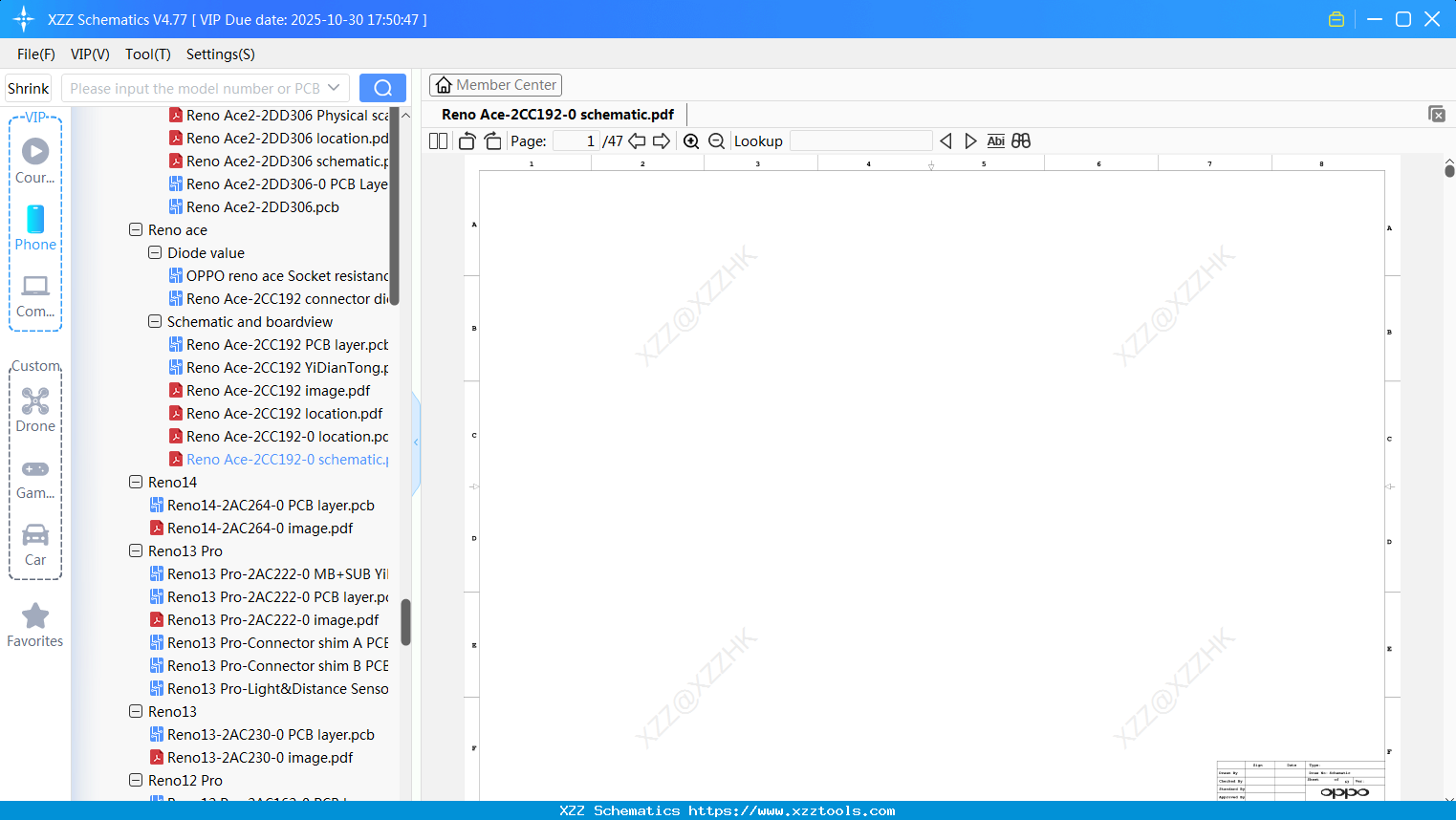This screenshot has height=820, width=1456.
Task: Click the xzztools.com link in status bar
Action: 793,810
